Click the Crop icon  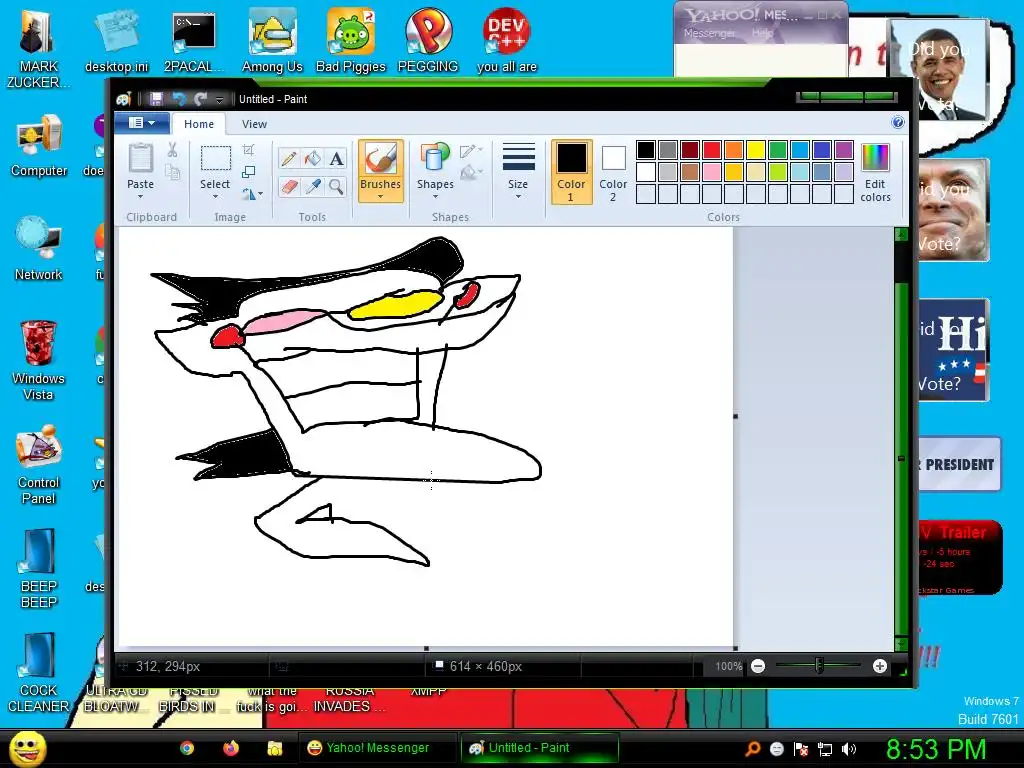pyautogui.click(x=248, y=150)
